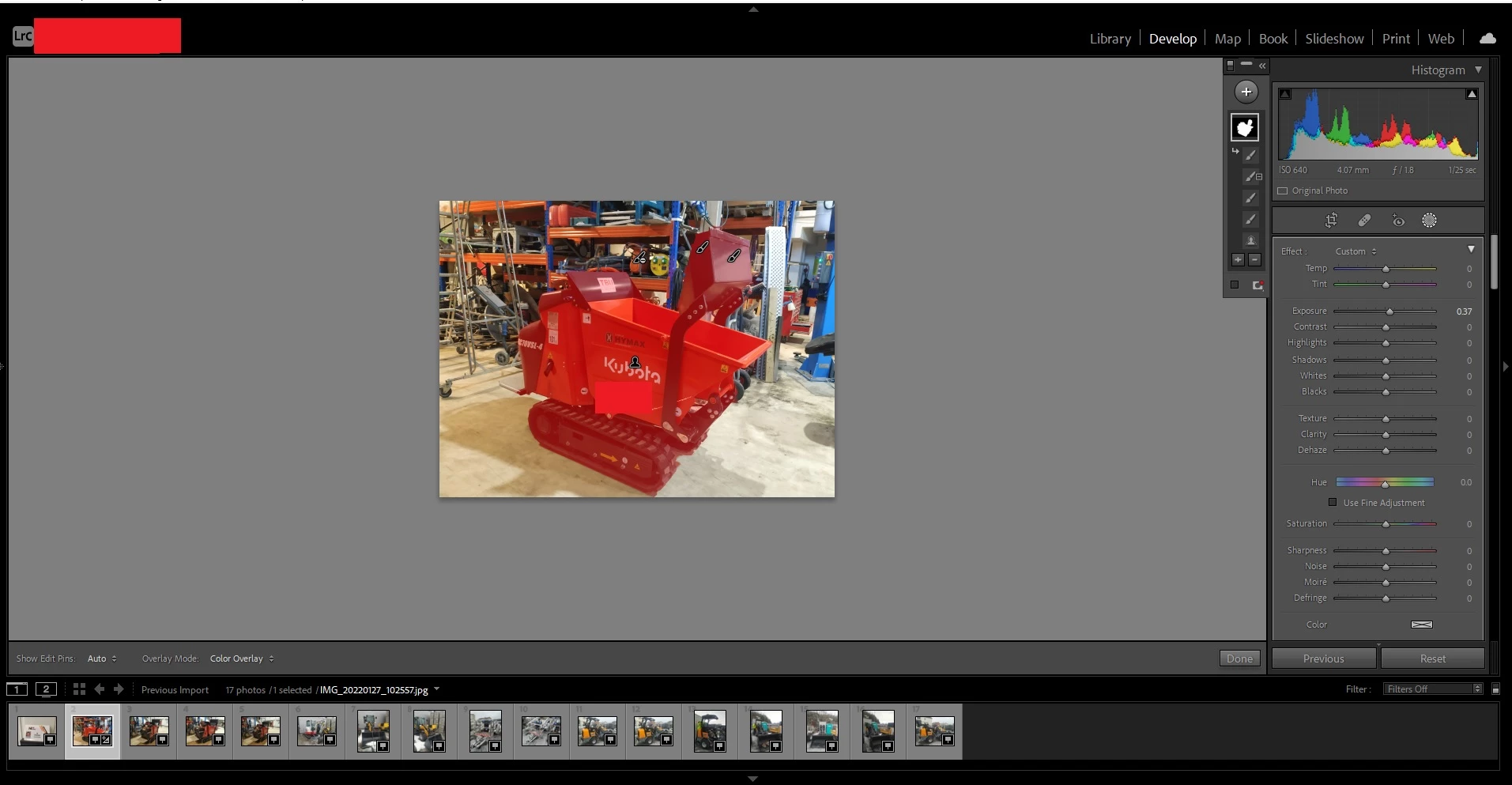Switch to the Develop module

pyautogui.click(x=1172, y=39)
